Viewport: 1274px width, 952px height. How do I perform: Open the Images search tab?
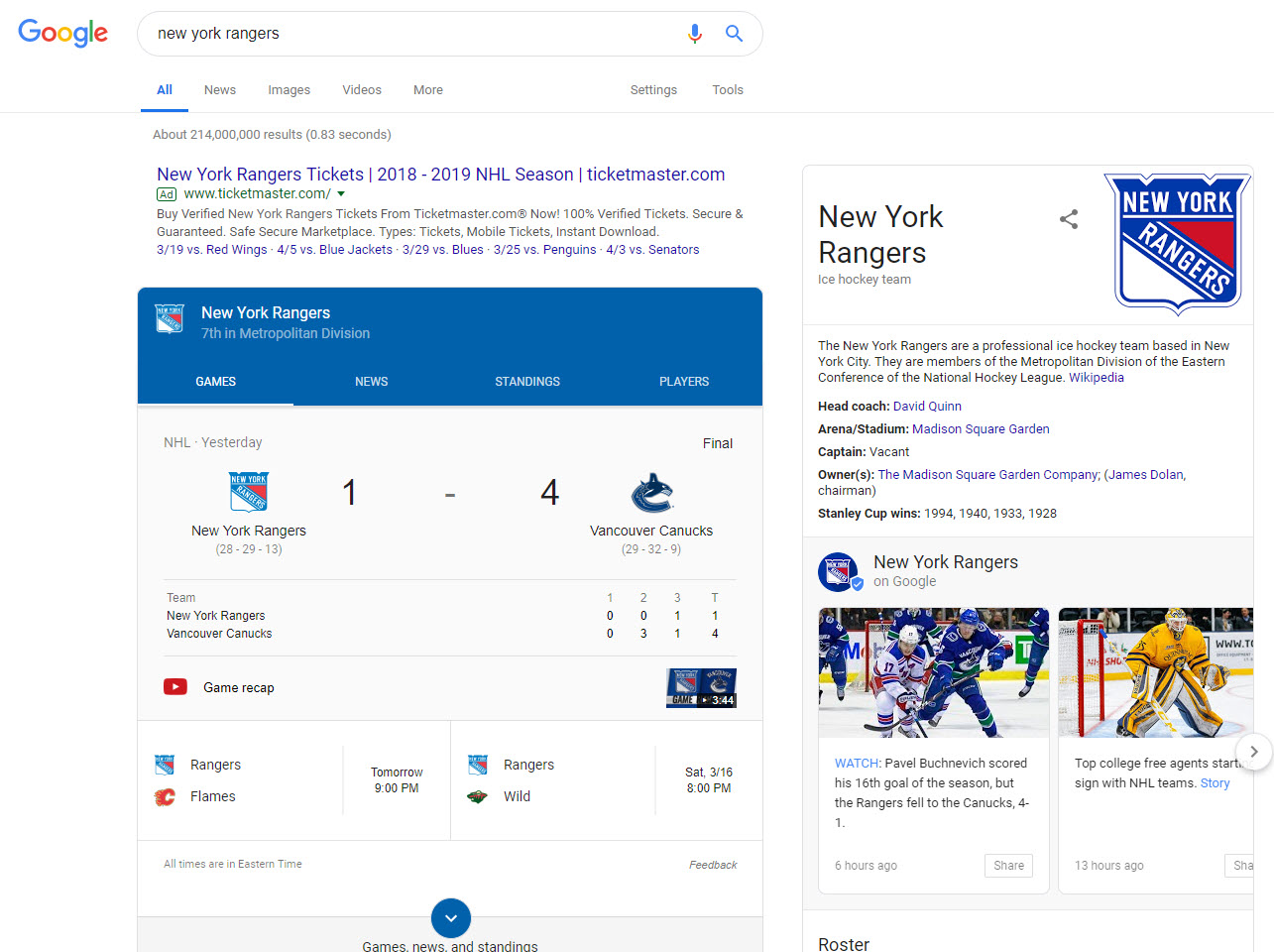pyautogui.click(x=289, y=90)
